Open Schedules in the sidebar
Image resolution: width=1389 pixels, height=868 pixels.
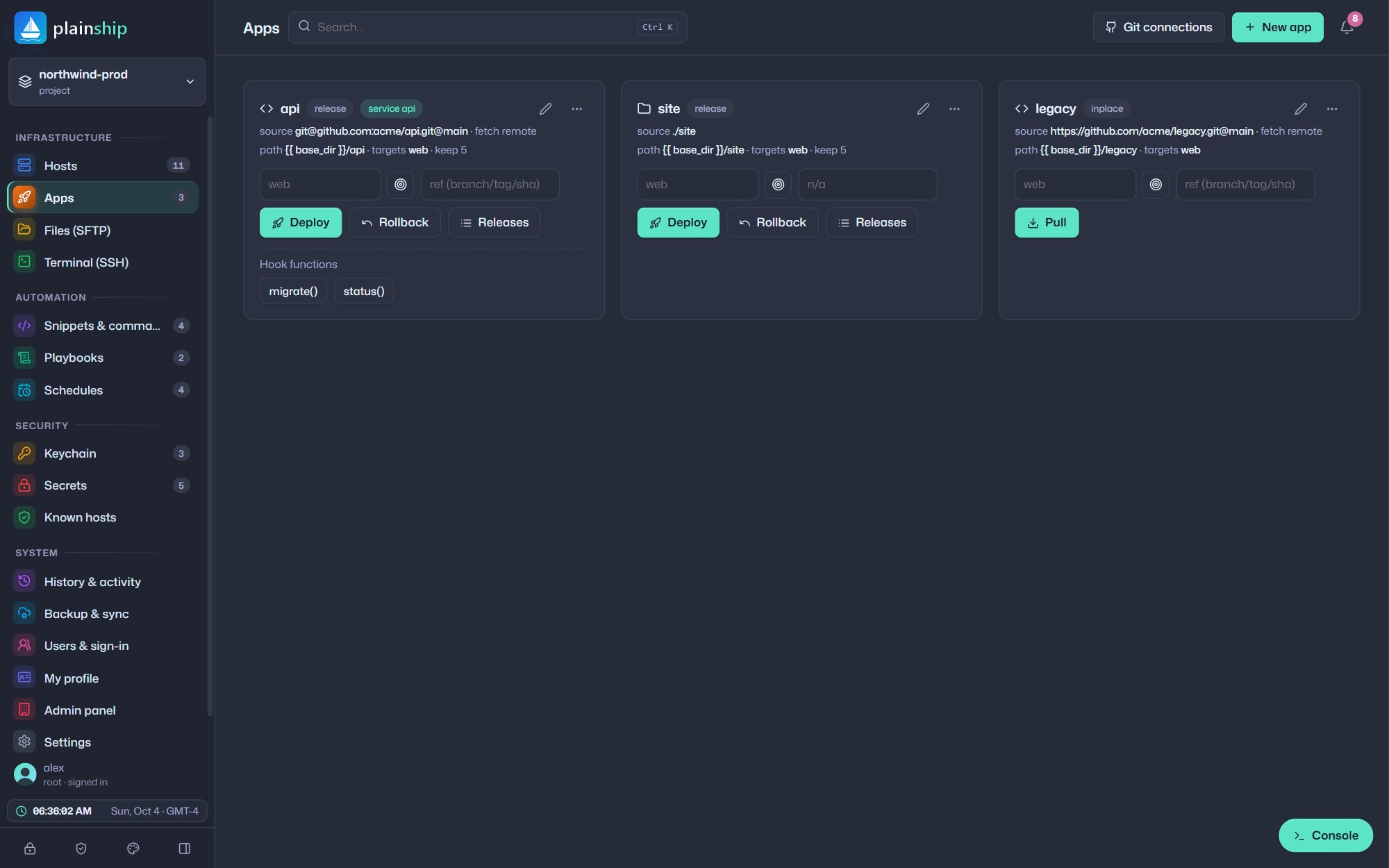pos(103,390)
